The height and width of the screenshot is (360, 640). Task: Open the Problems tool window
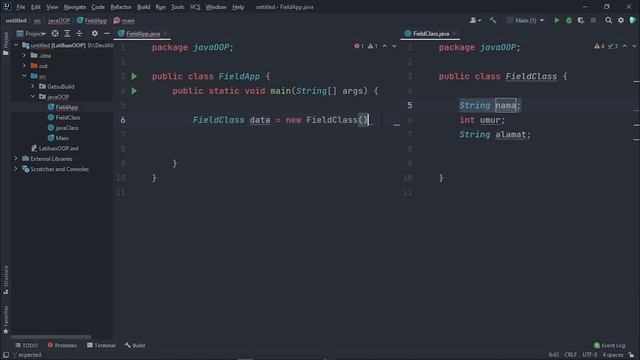(62, 346)
